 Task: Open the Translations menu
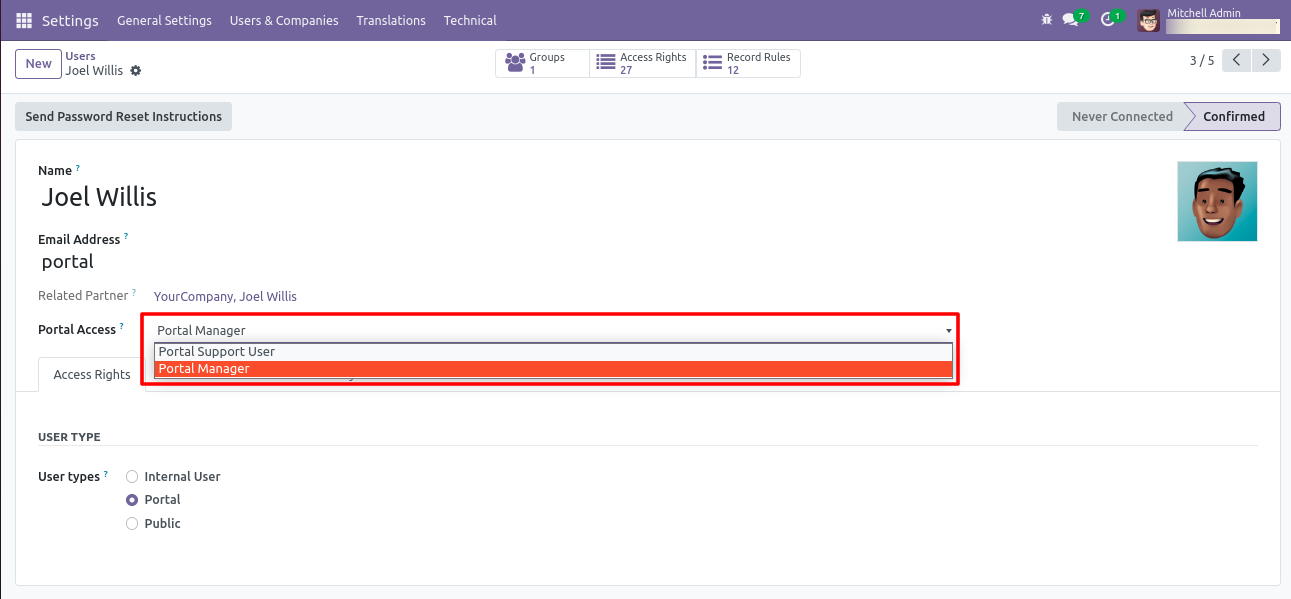pos(391,20)
